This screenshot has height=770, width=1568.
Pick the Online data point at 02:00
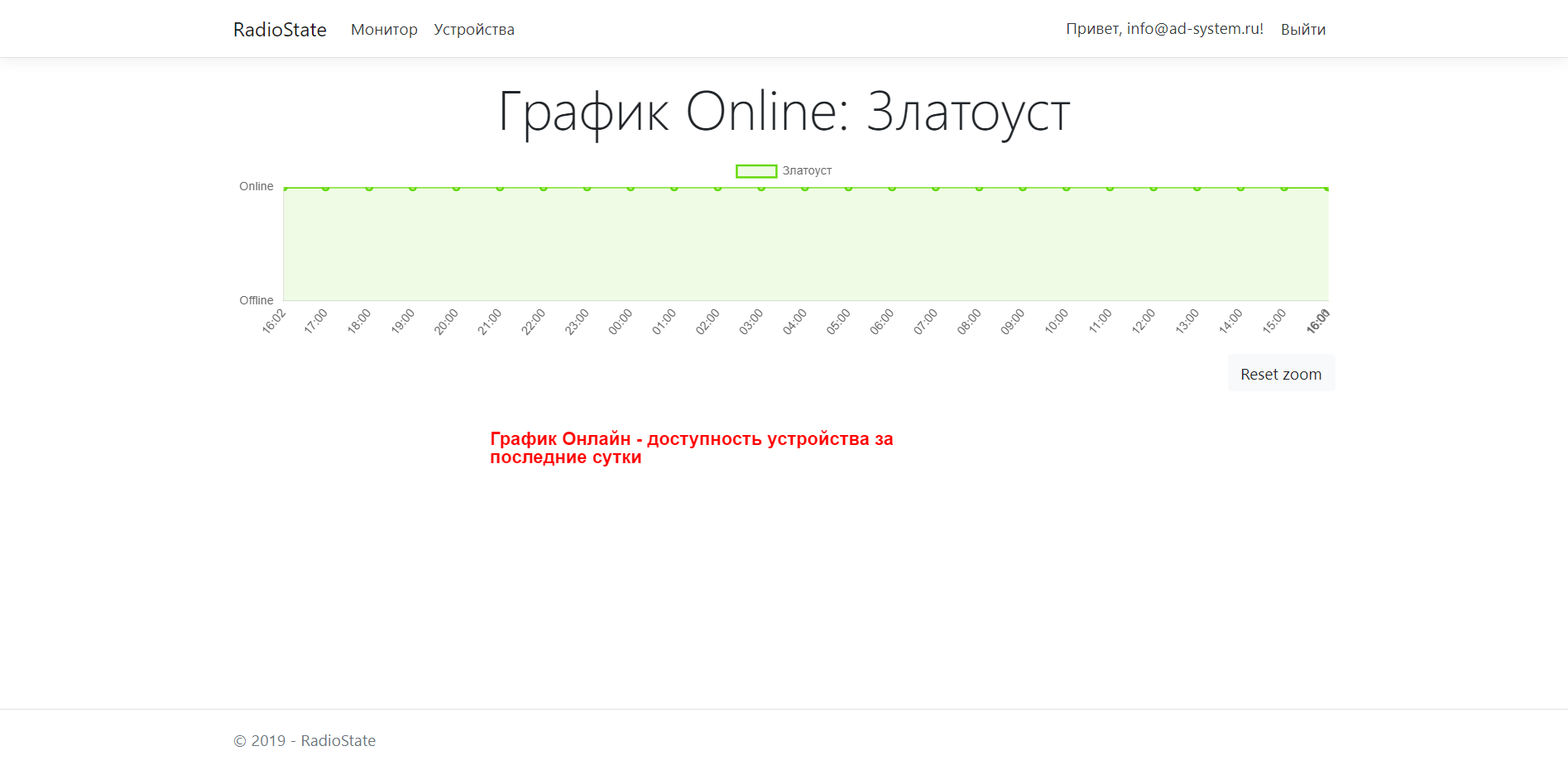[718, 188]
